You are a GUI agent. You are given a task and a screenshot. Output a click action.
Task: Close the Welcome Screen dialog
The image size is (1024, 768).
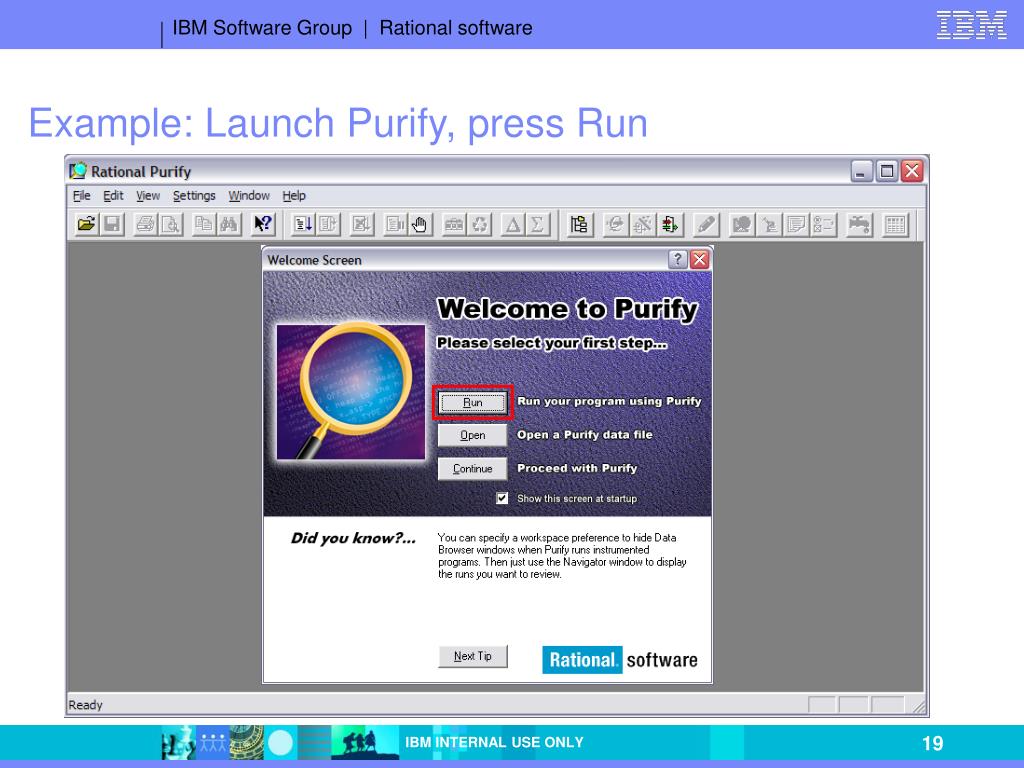point(699,259)
